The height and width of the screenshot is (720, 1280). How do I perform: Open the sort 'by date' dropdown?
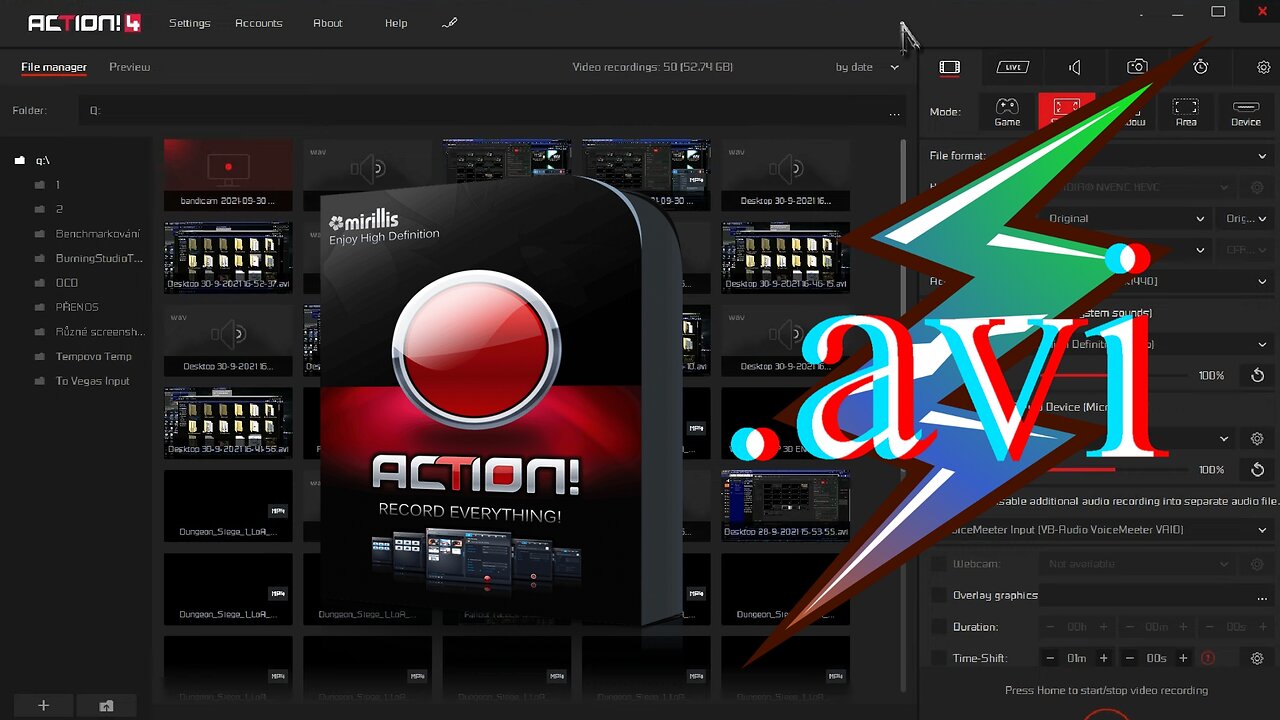coord(867,67)
